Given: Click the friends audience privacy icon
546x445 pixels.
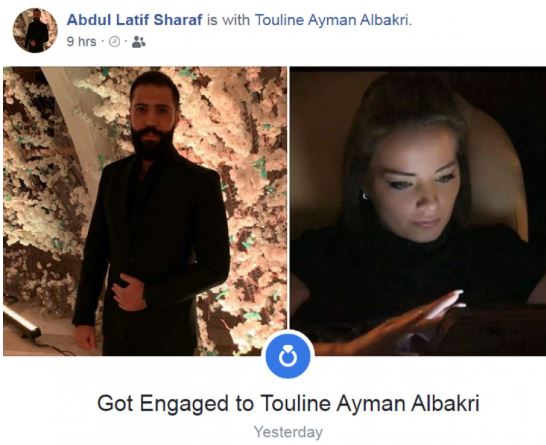Looking at the screenshot, I should coord(139,42).
